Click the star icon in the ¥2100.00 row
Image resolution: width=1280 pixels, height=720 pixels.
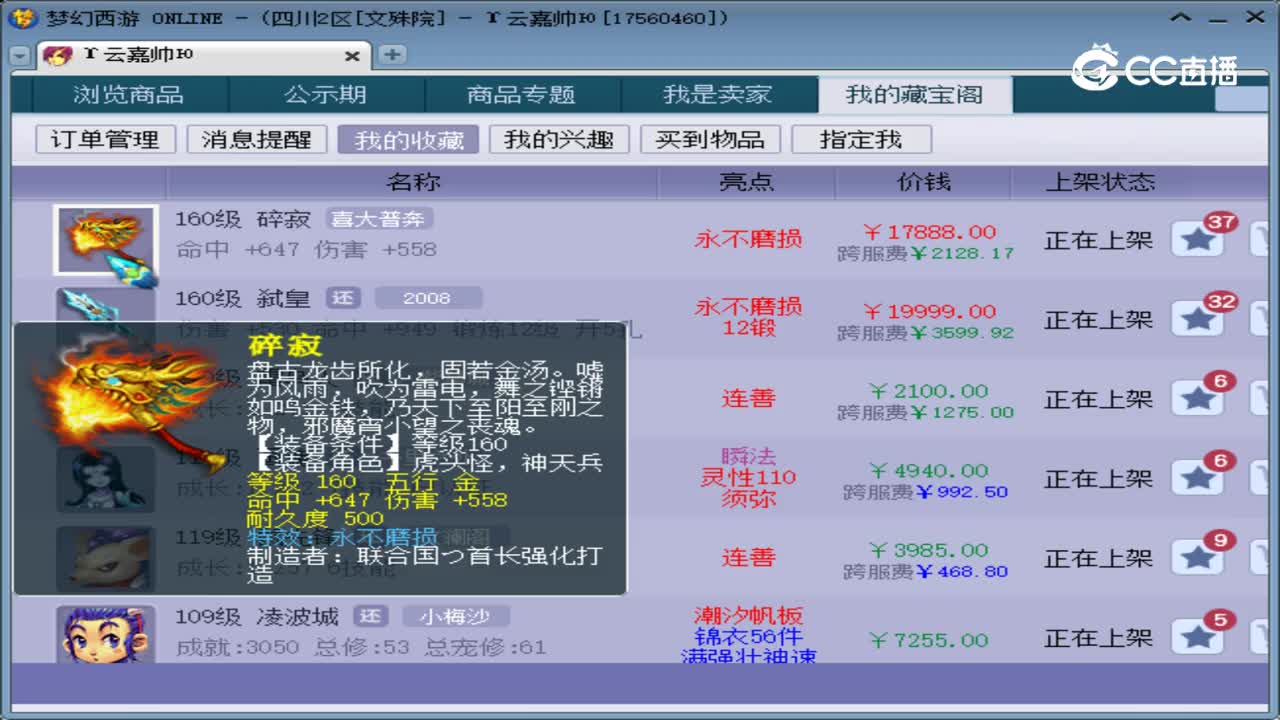[x=1197, y=400]
